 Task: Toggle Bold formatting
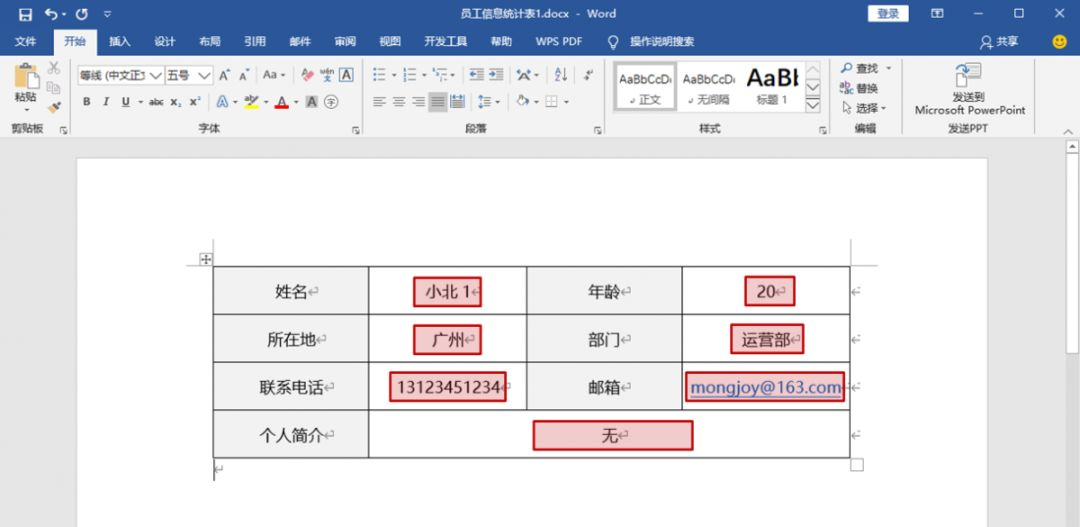(87, 102)
